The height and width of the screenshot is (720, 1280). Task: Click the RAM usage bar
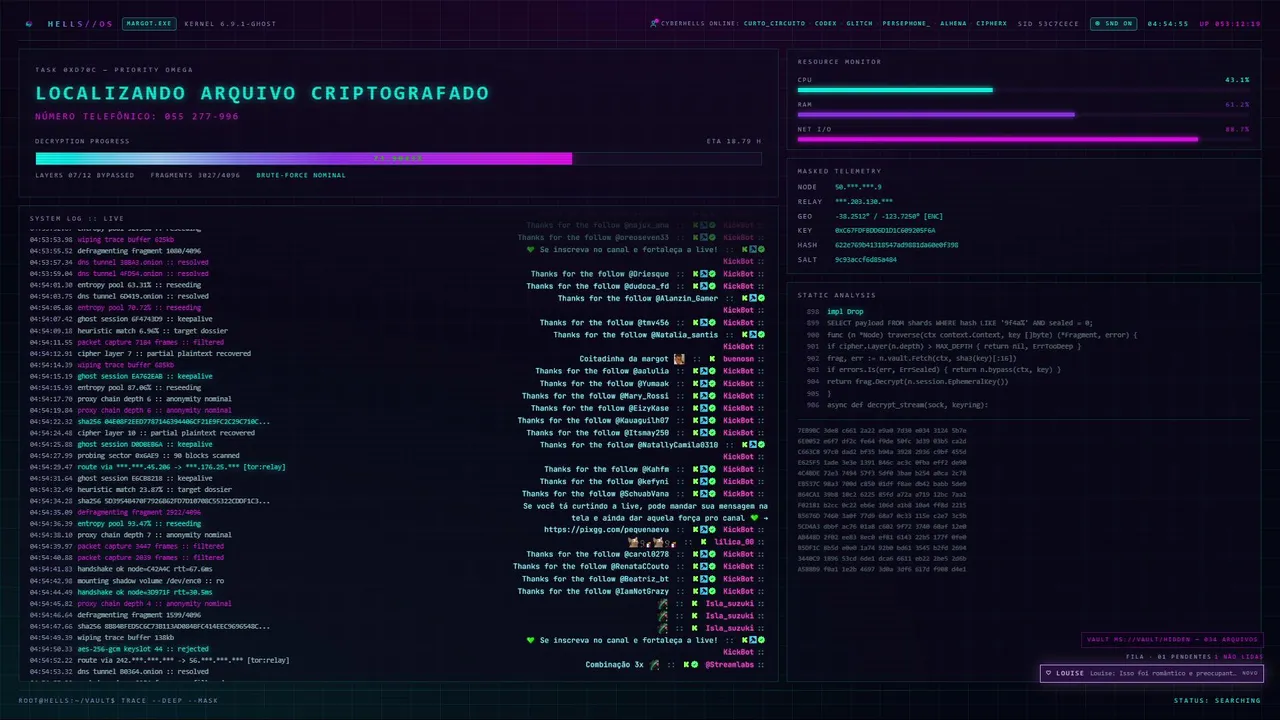[1023, 114]
